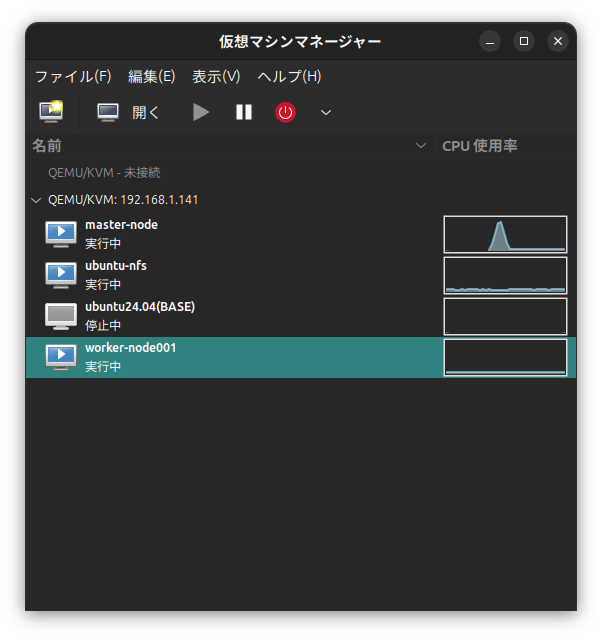This screenshot has height=639, width=602.
Task: Close the 仮想マシンマネージャー window
Action: 558,41
